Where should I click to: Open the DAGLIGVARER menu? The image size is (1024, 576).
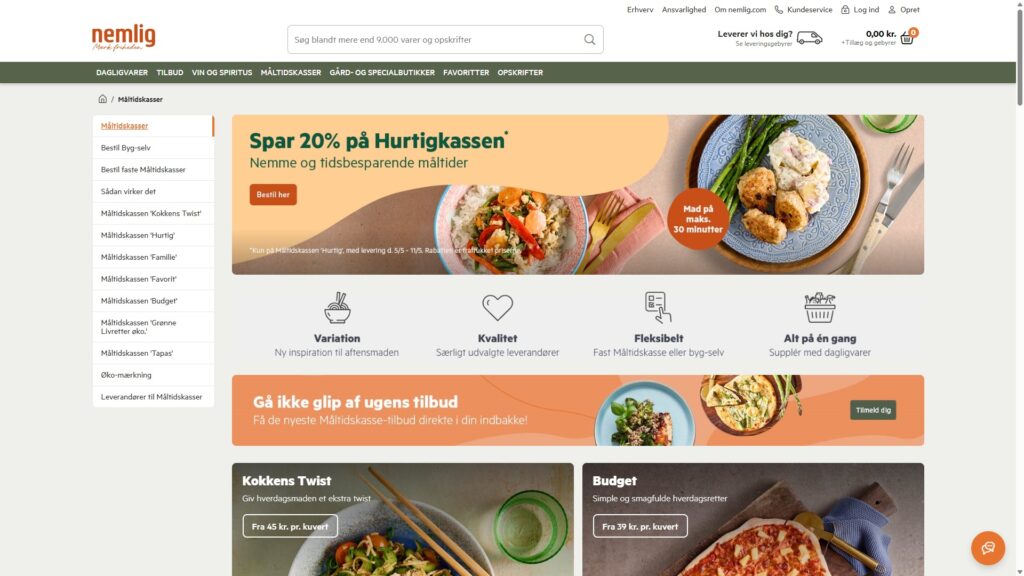(122, 72)
